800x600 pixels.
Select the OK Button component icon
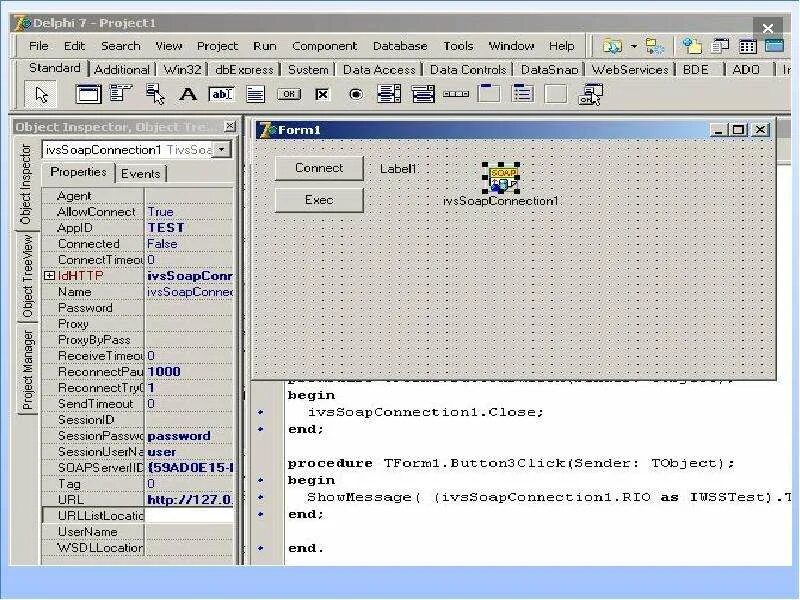coord(289,94)
